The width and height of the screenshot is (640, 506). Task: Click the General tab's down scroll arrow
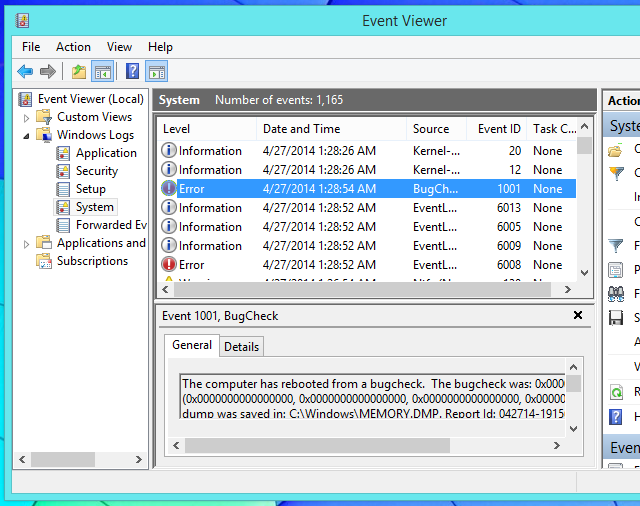click(x=573, y=429)
